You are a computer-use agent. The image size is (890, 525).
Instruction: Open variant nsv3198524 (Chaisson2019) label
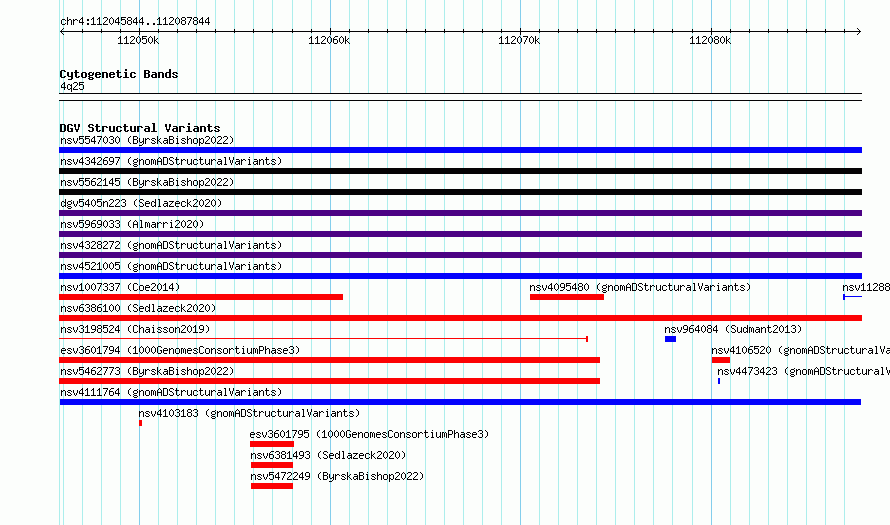click(135, 329)
